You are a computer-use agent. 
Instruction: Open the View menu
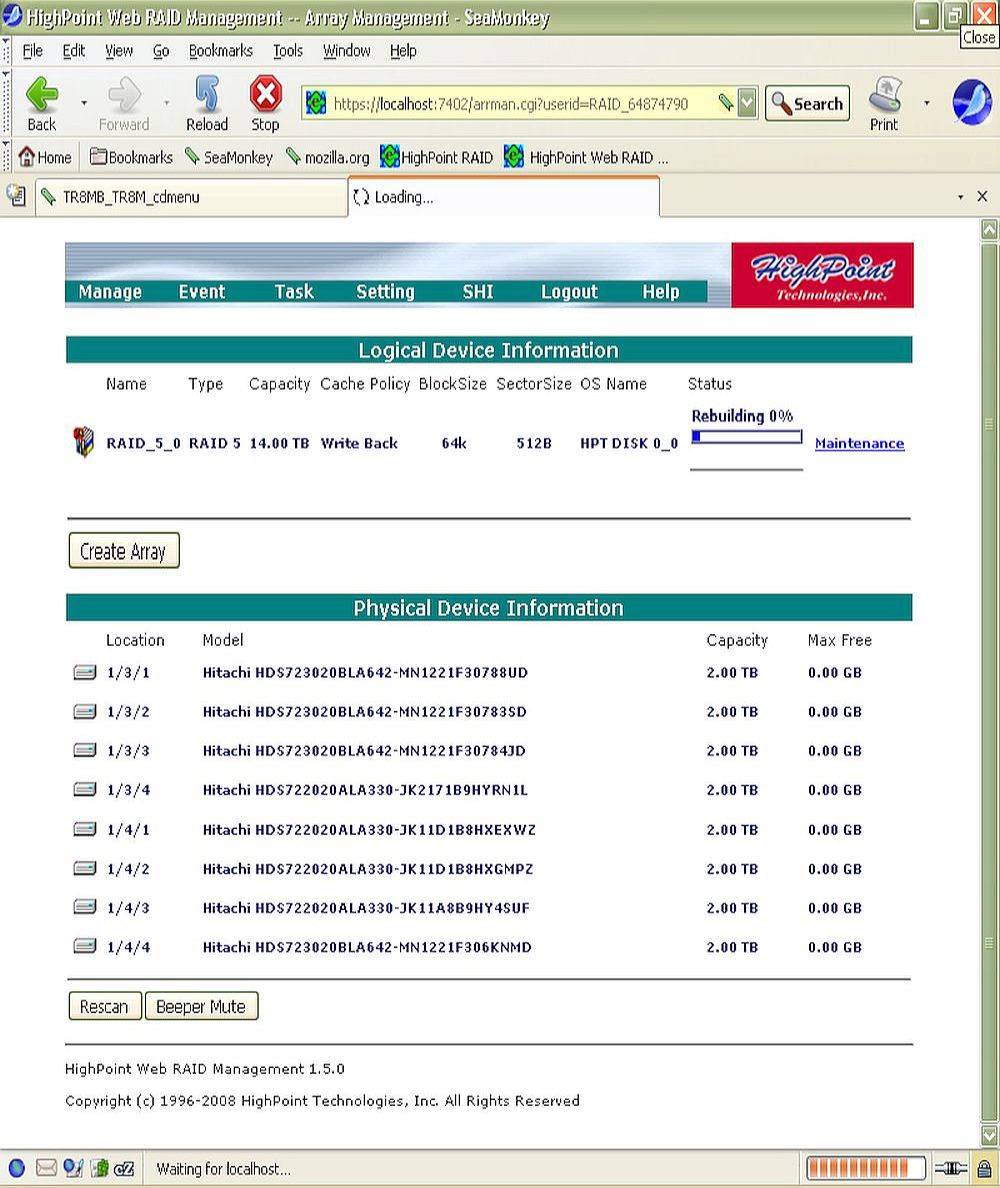coord(119,51)
